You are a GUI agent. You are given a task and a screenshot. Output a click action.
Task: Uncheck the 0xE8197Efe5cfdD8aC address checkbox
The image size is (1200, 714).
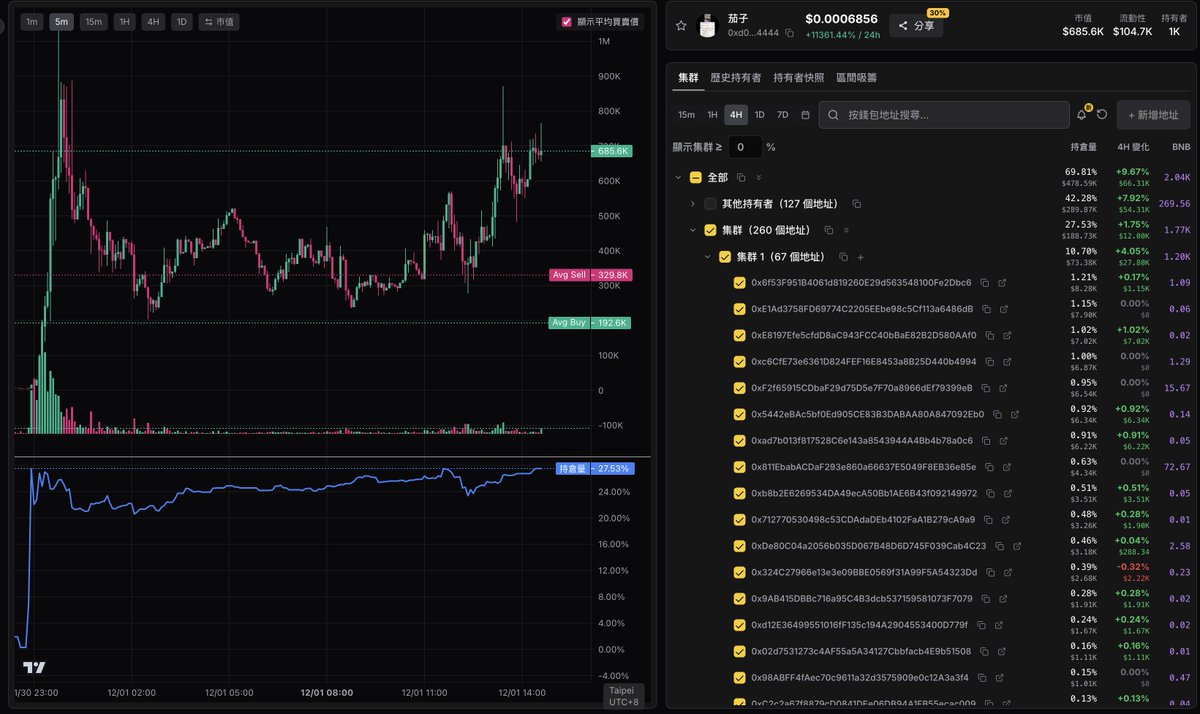(740, 335)
